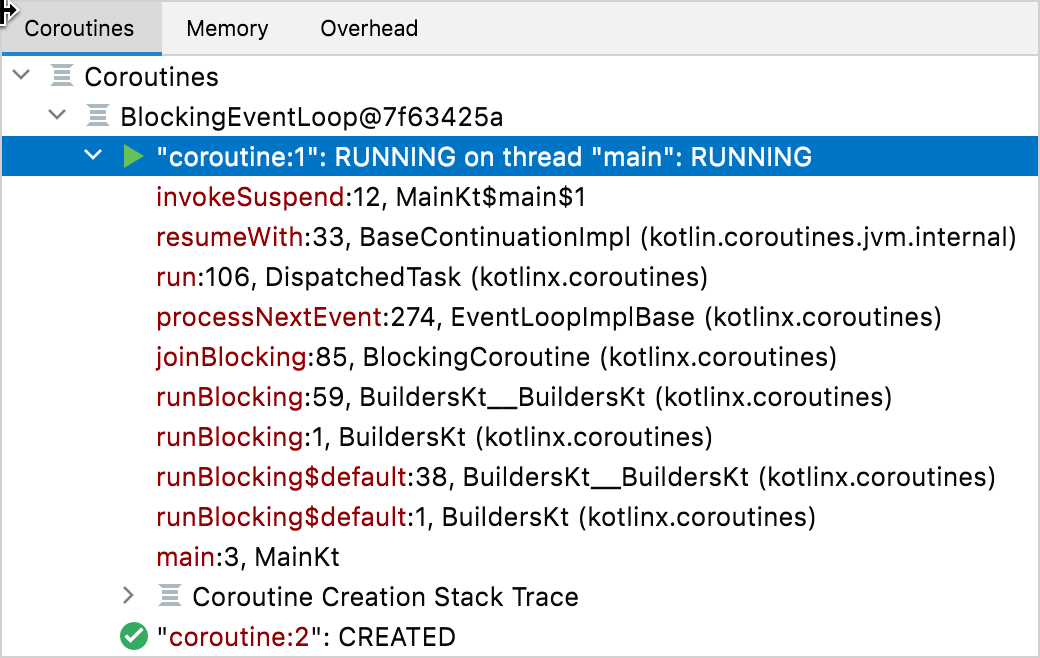1040x658 pixels.
Task: Click the coroutines group icon beside BlockingEventLoop@7f63425a
Action: (98, 116)
